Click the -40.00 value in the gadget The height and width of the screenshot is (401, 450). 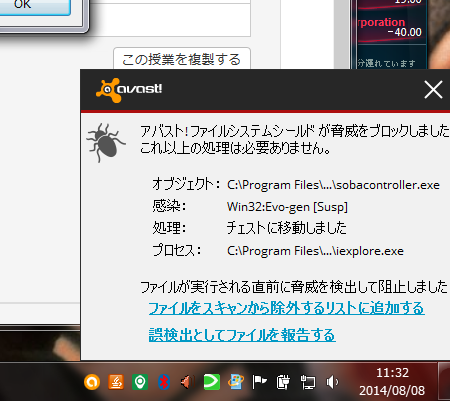(405, 32)
